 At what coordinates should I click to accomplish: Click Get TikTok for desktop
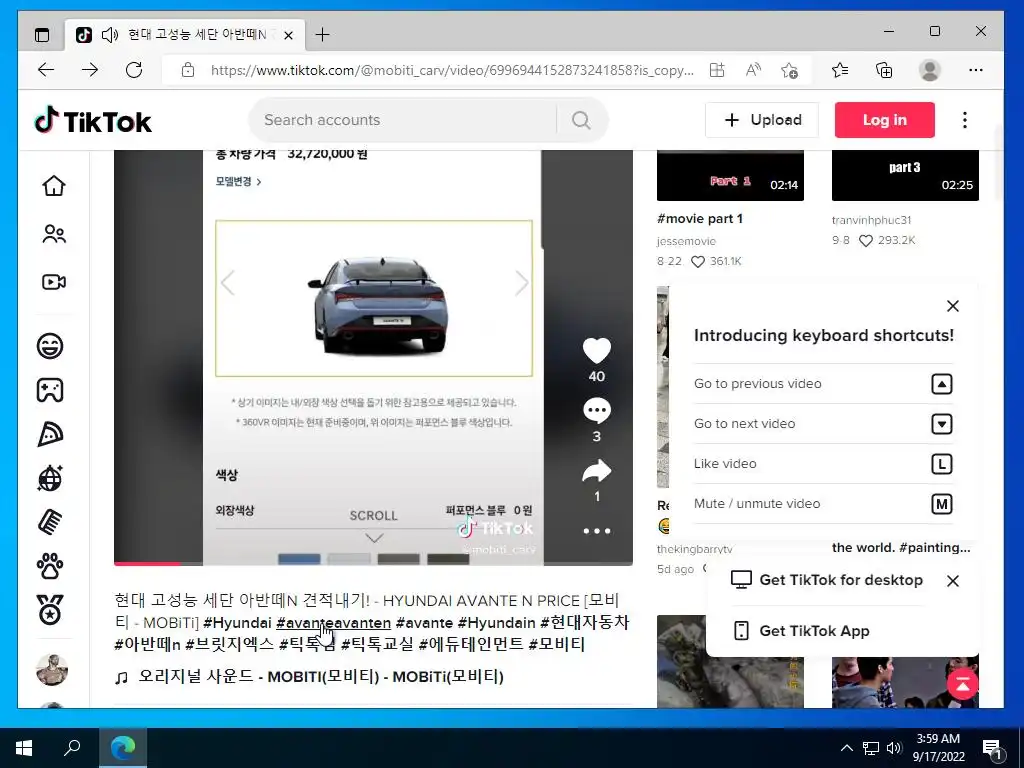[826, 580]
